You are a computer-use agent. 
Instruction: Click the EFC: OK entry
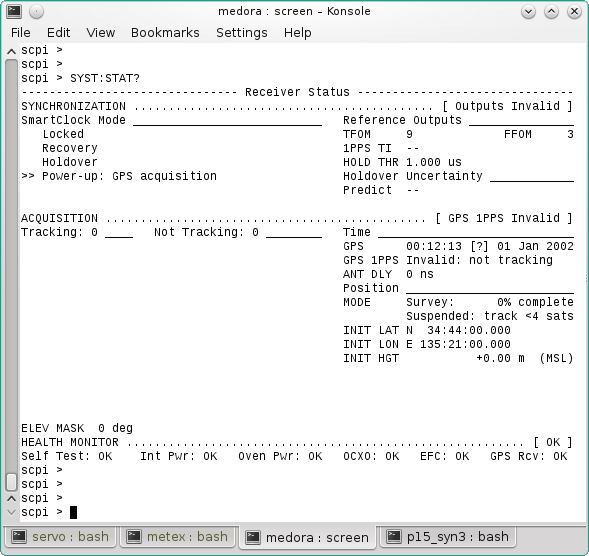coord(444,456)
